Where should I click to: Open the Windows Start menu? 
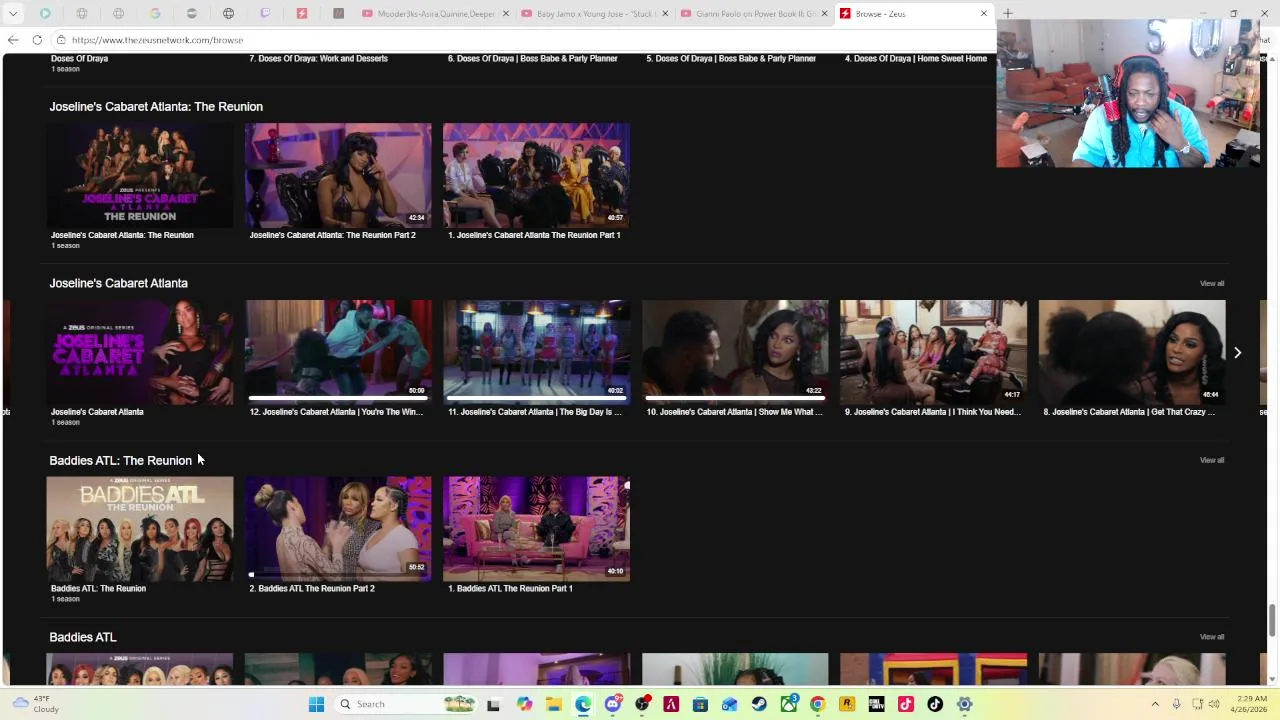[316, 704]
